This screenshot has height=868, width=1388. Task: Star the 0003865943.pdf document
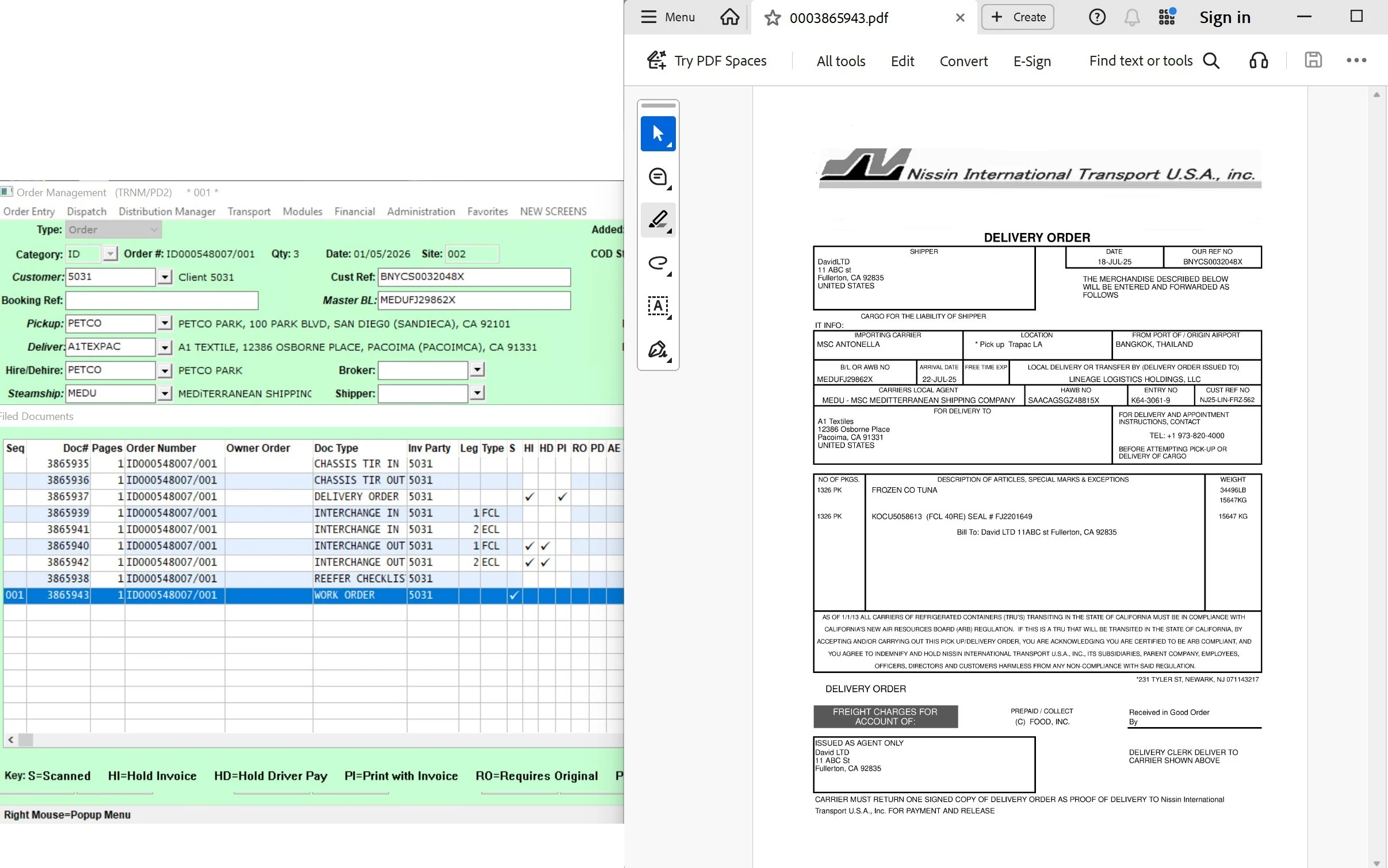773,18
